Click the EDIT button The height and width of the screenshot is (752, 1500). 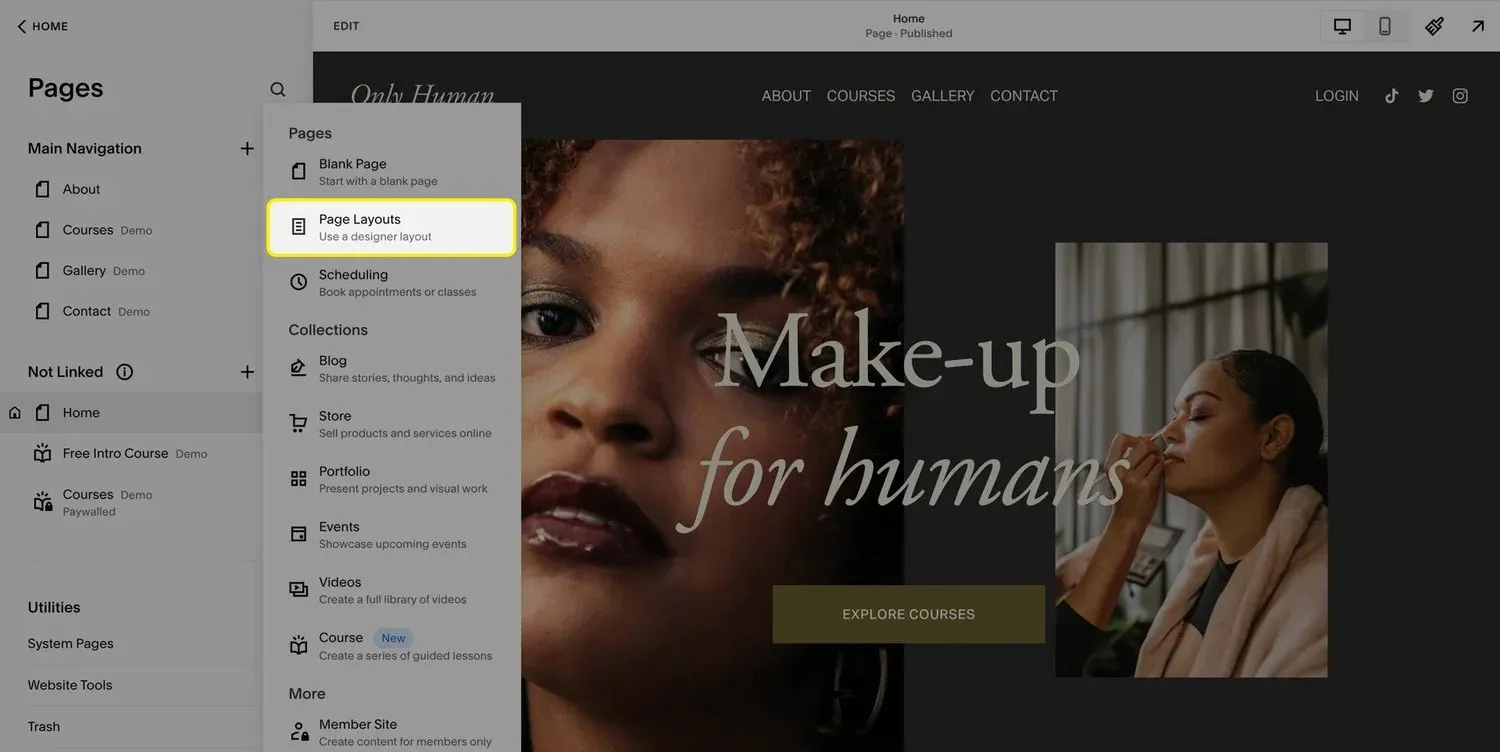pyautogui.click(x=346, y=26)
